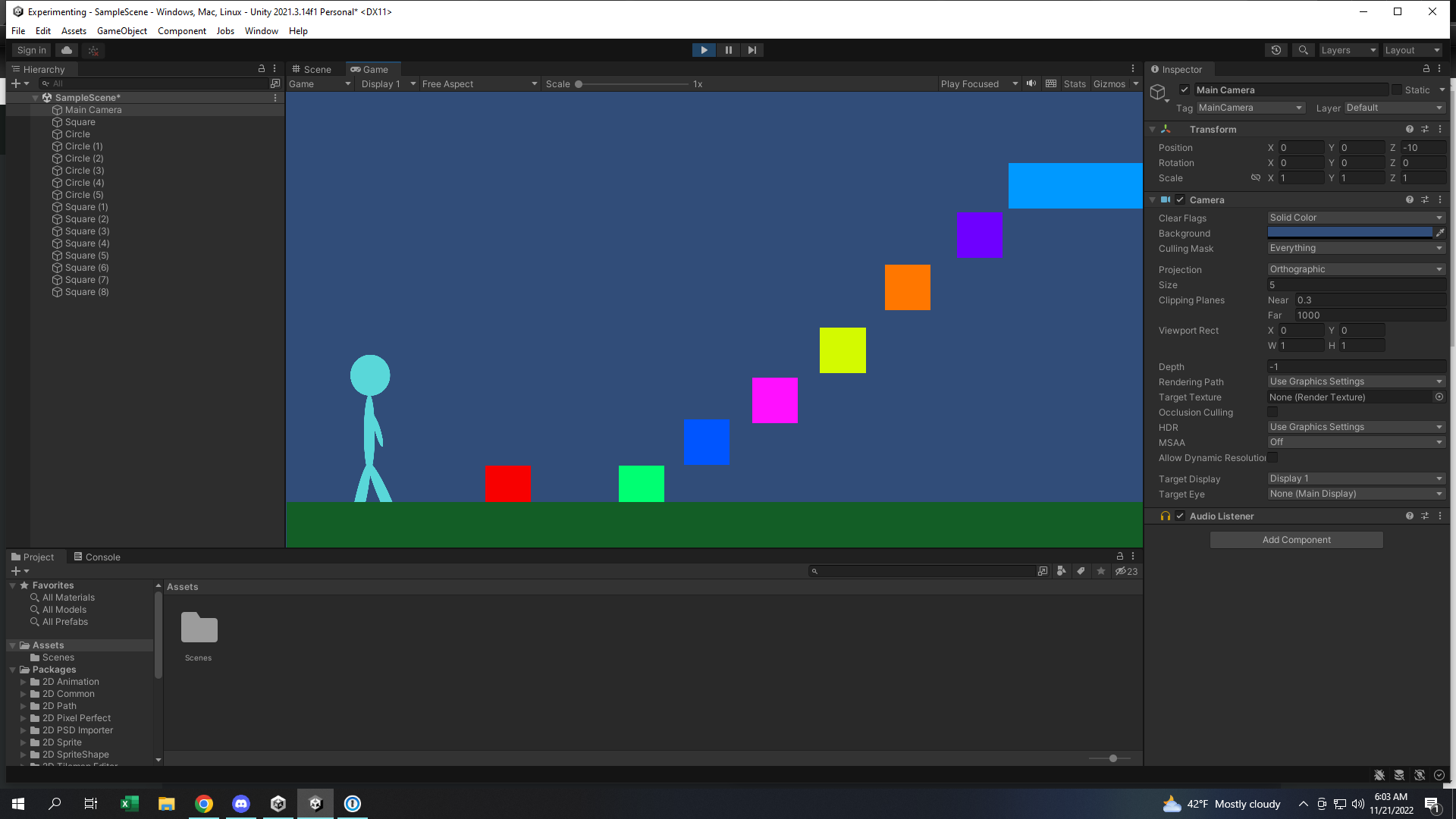The height and width of the screenshot is (819, 1456).
Task: Disable the Camera component checkbox
Action: point(1180,199)
